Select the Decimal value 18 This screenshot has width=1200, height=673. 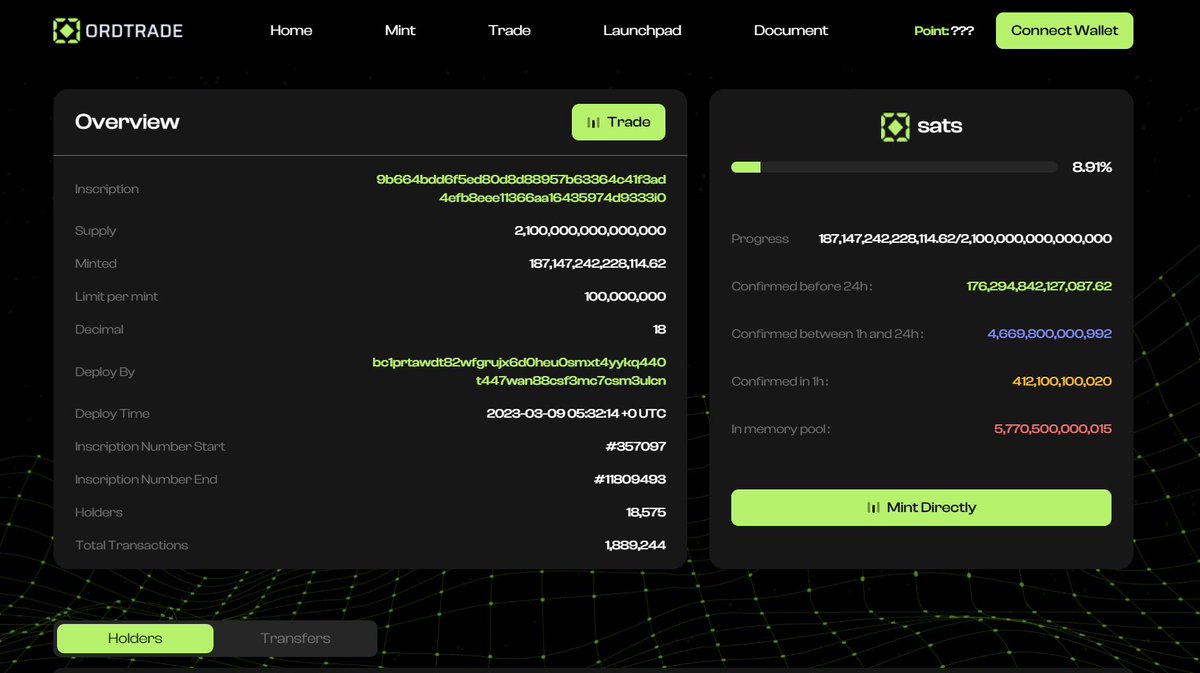tap(659, 329)
